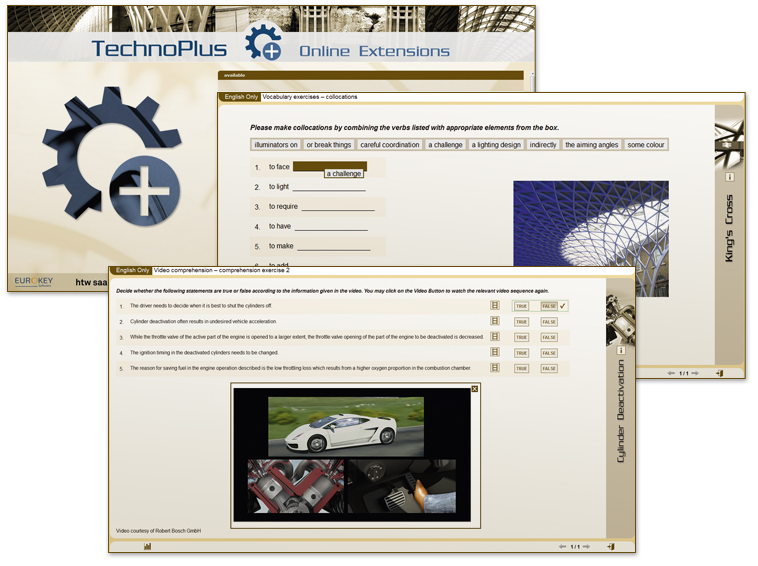Select TRUE for statement 5
The image size is (758, 566).
pos(522,369)
